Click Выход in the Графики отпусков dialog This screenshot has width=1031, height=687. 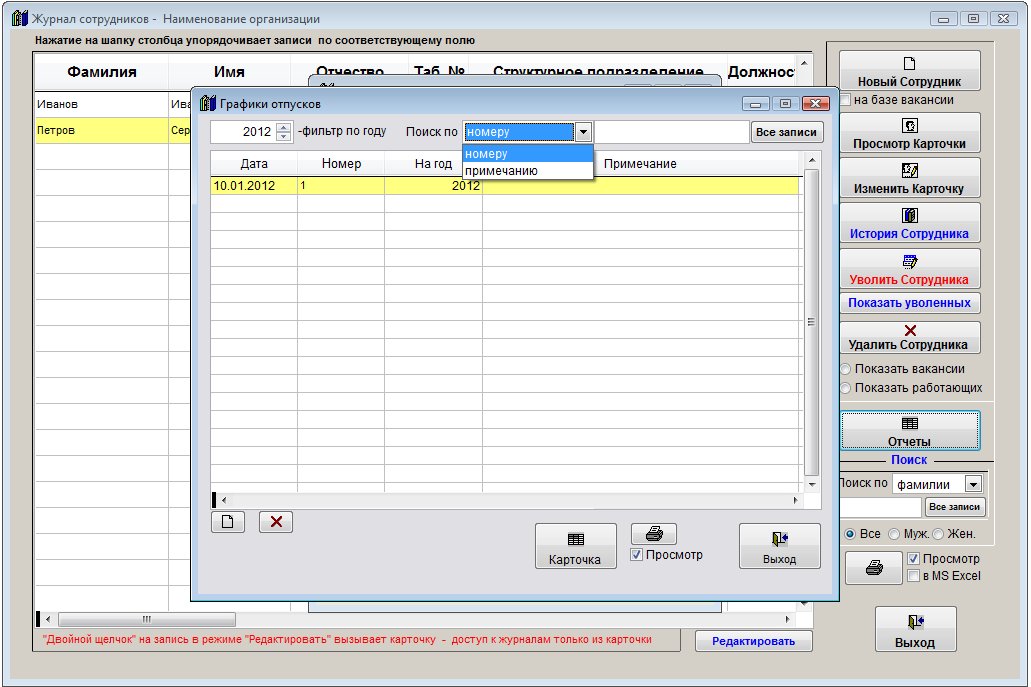pos(779,546)
